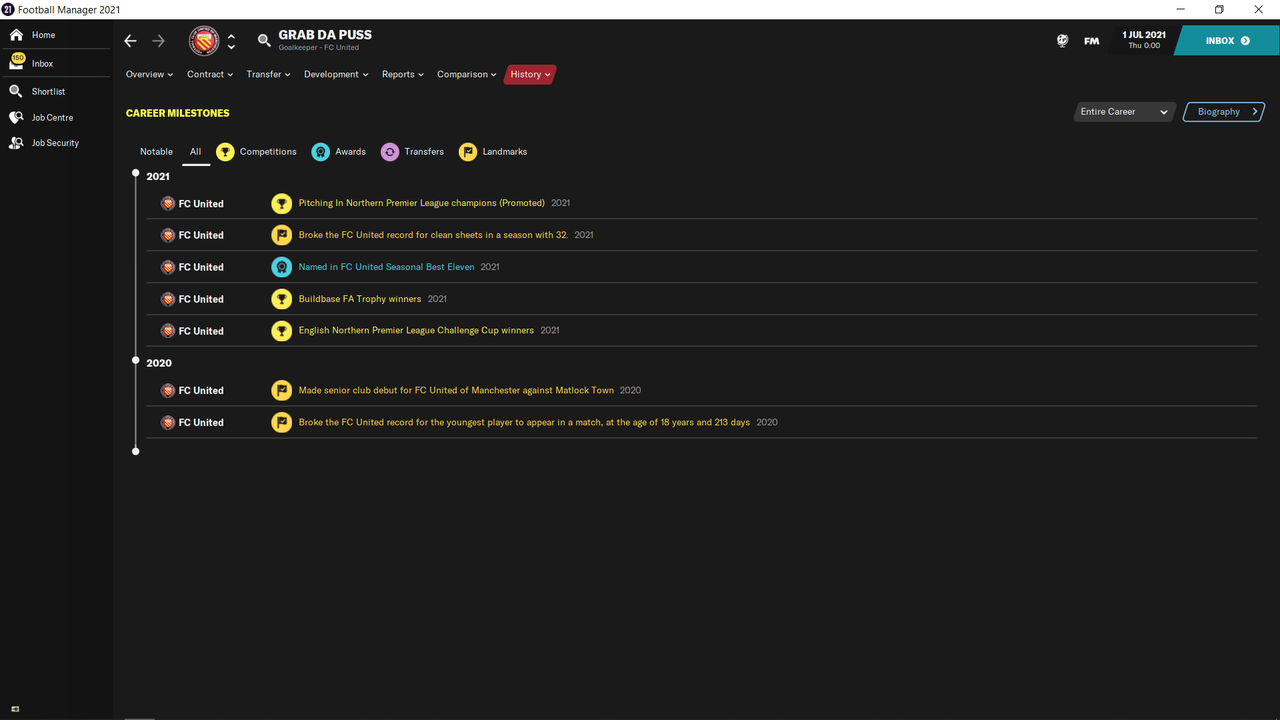Click the 2020 year heading
This screenshot has width=1280, height=720.
(159, 363)
